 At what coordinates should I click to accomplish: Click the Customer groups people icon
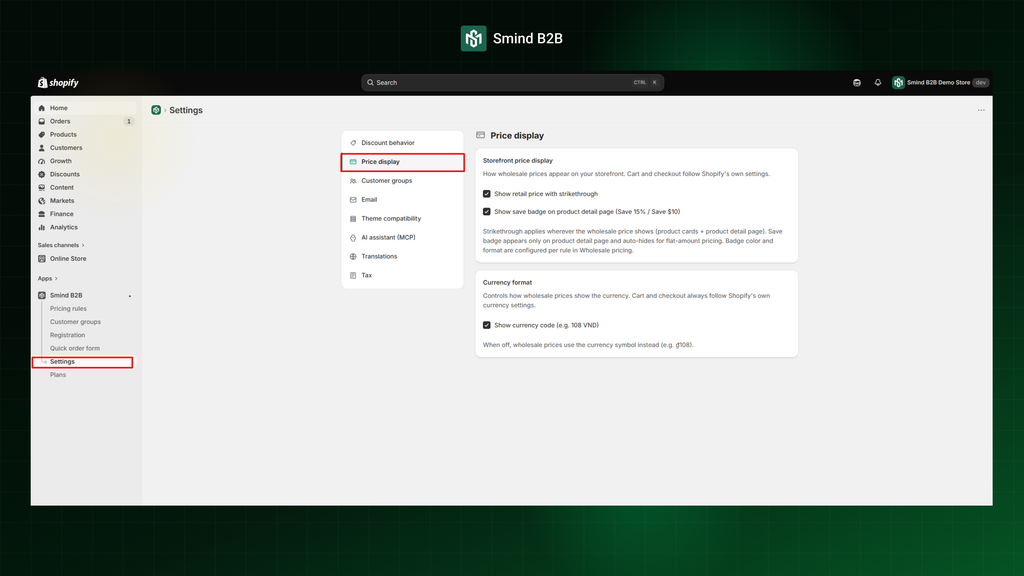[x=353, y=181]
